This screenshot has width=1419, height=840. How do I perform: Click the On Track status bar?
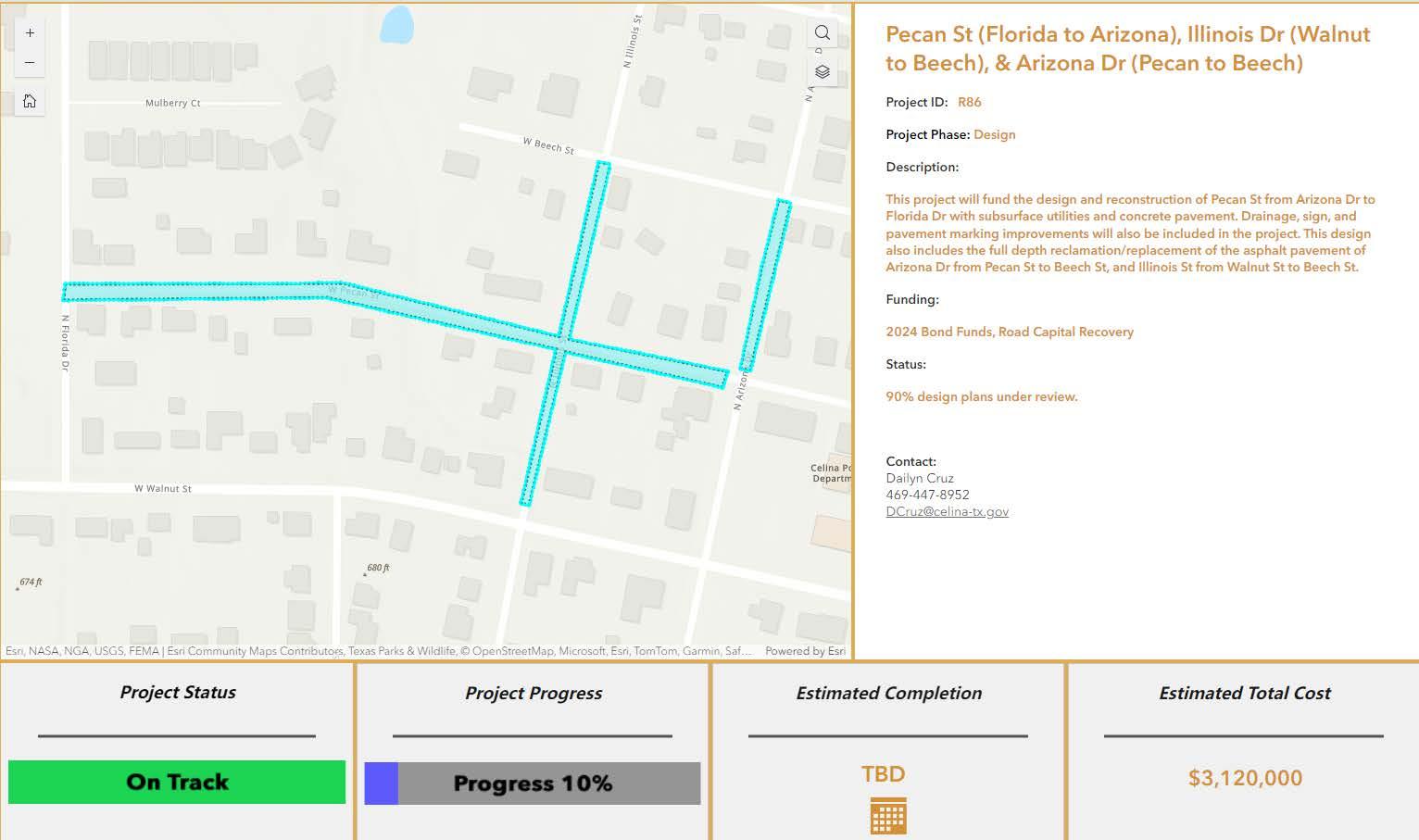[x=177, y=782]
